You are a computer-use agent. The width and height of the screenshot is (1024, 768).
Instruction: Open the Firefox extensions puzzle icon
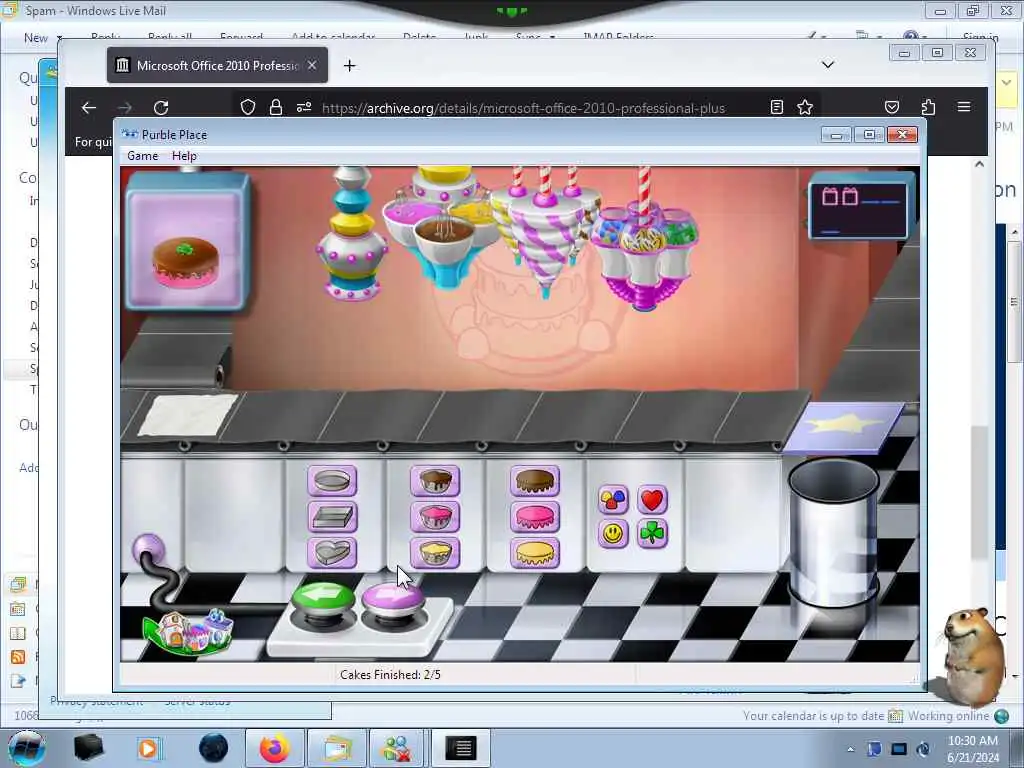pos(928,108)
